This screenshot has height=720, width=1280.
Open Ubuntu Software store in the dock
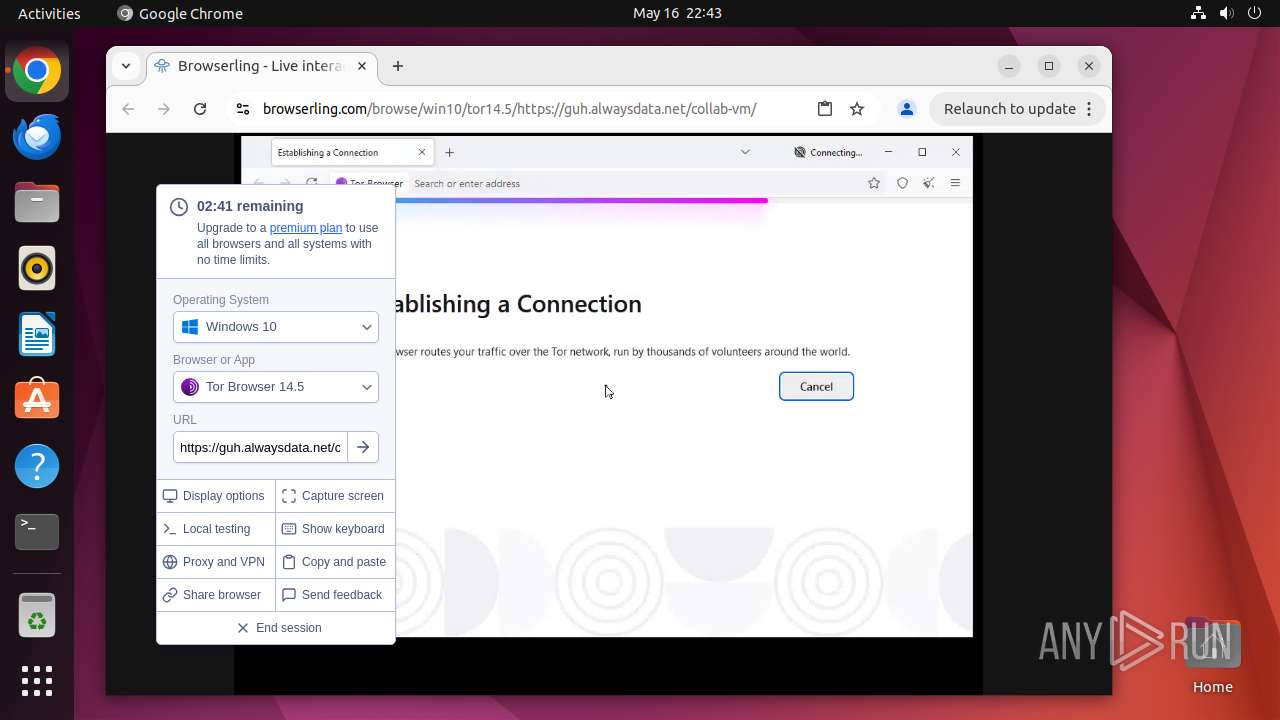[37, 401]
